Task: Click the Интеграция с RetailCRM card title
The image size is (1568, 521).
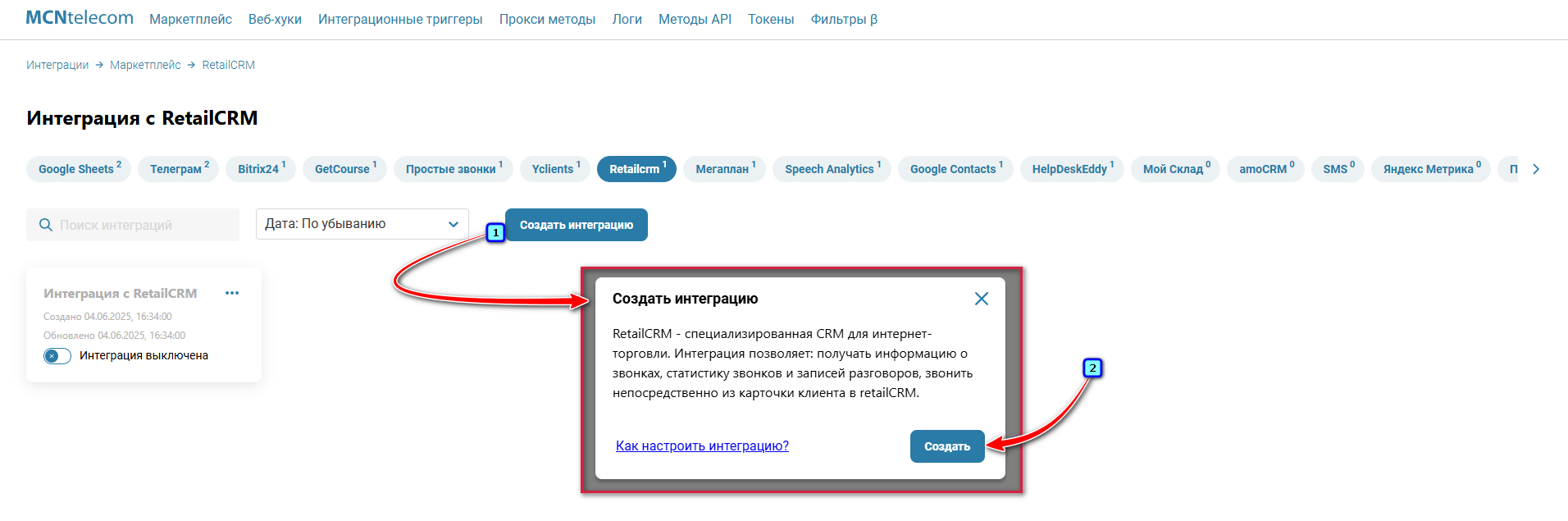Action: (x=121, y=293)
